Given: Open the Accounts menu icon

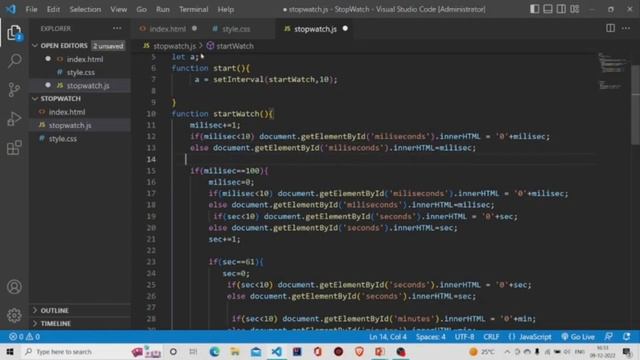Looking at the screenshot, I should point(14,287).
